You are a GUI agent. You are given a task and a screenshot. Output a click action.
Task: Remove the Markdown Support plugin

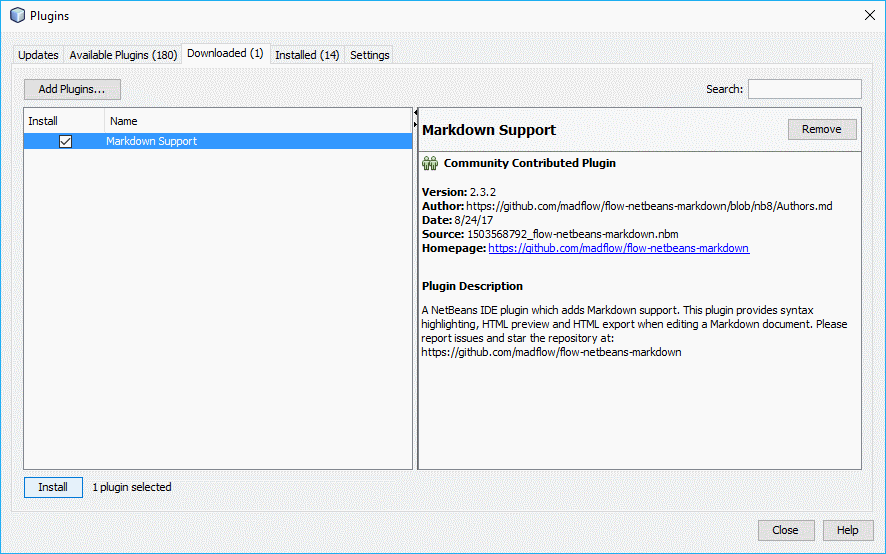(822, 129)
